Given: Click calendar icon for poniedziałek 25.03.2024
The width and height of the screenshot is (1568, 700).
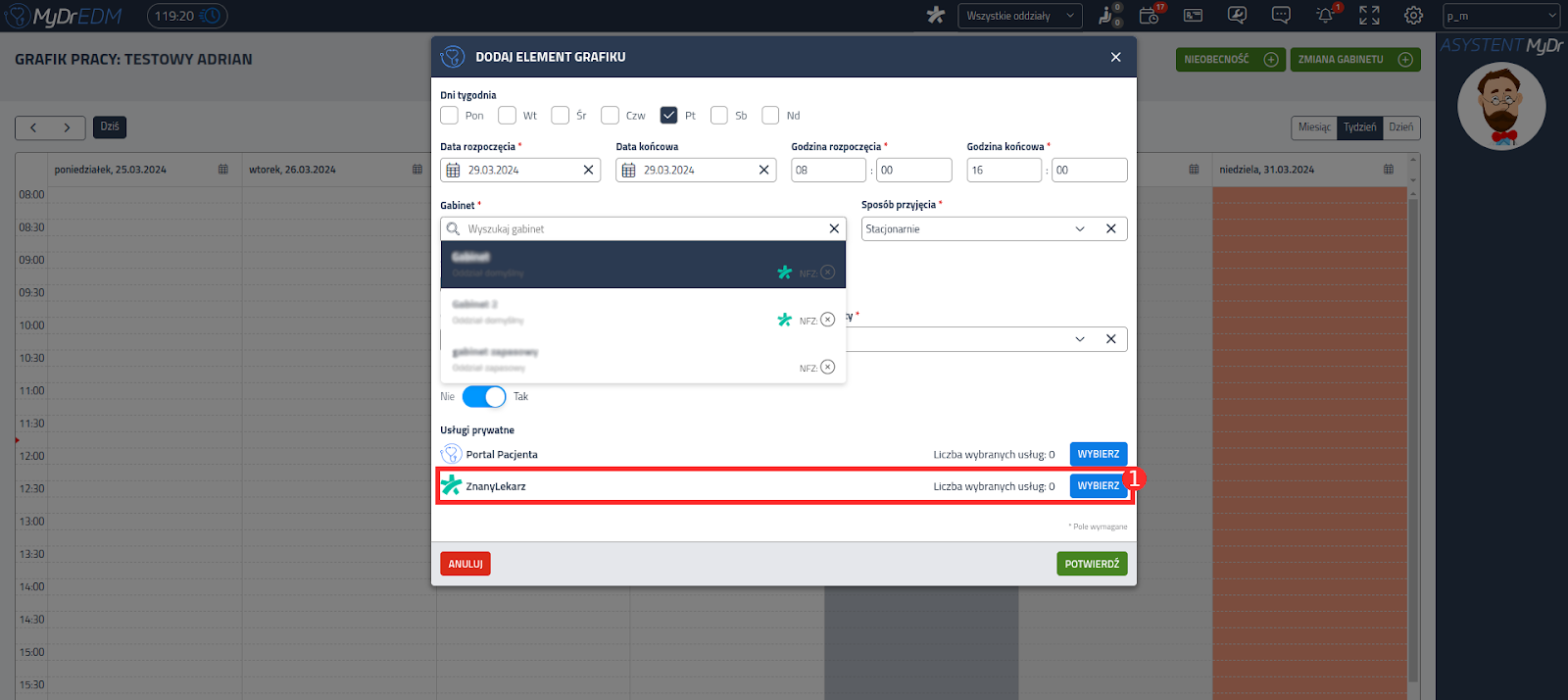Looking at the screenshot, I should coord(223,170).
